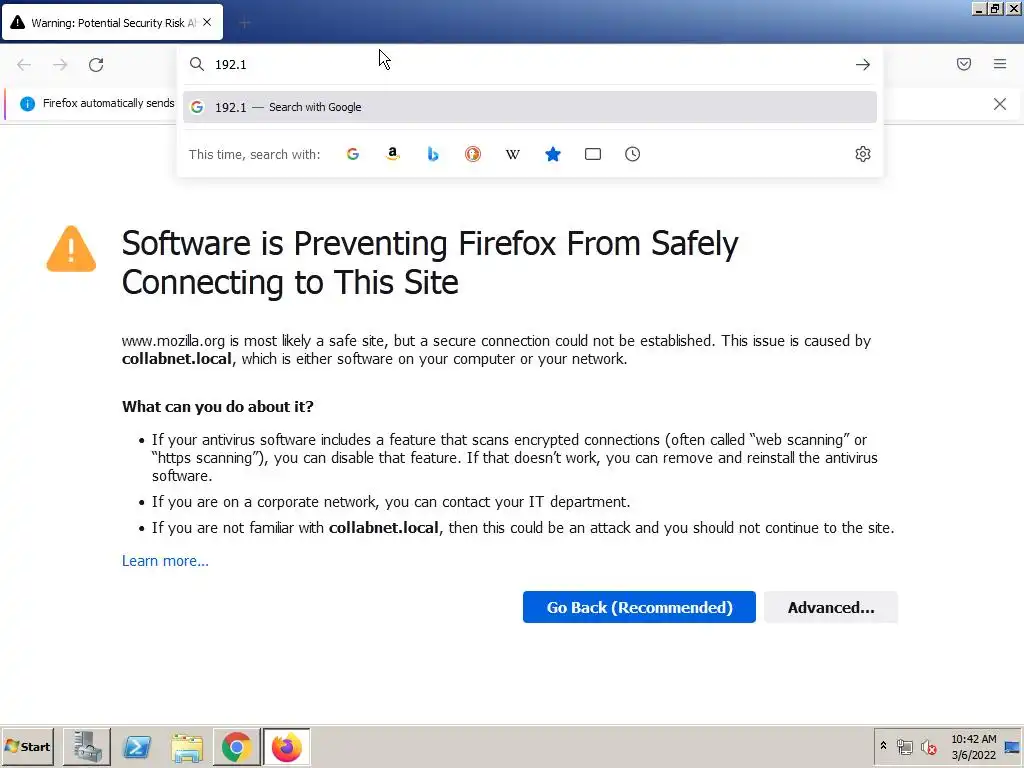Go forward using the right arrow
This screenshot has width=1024, height=768.
pyautogui.click(x=60, y=65)
